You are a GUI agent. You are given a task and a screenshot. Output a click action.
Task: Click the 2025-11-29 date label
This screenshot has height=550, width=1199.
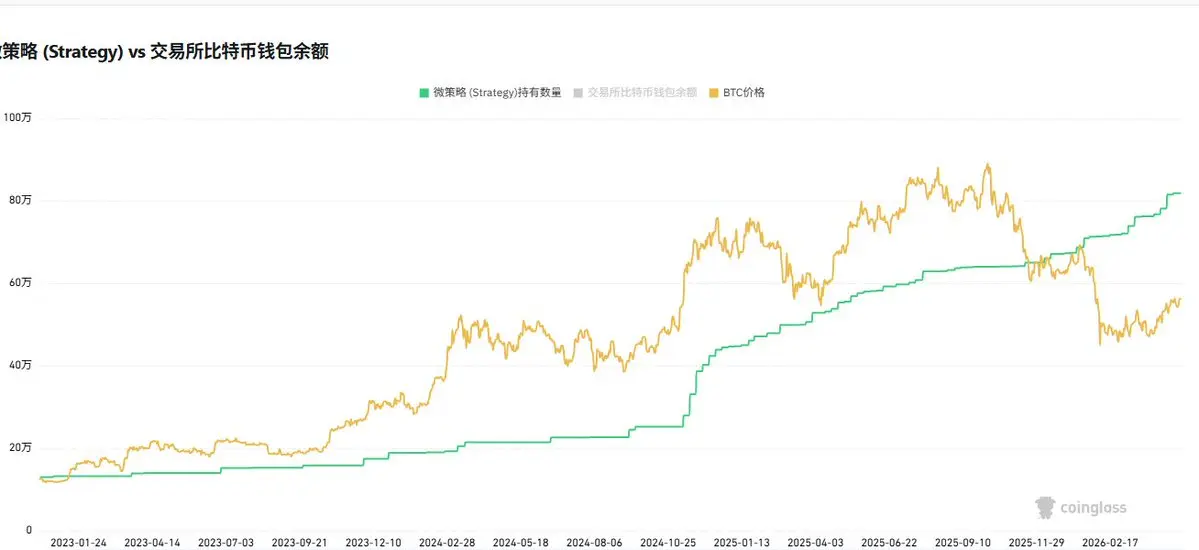coord(1037,542)
